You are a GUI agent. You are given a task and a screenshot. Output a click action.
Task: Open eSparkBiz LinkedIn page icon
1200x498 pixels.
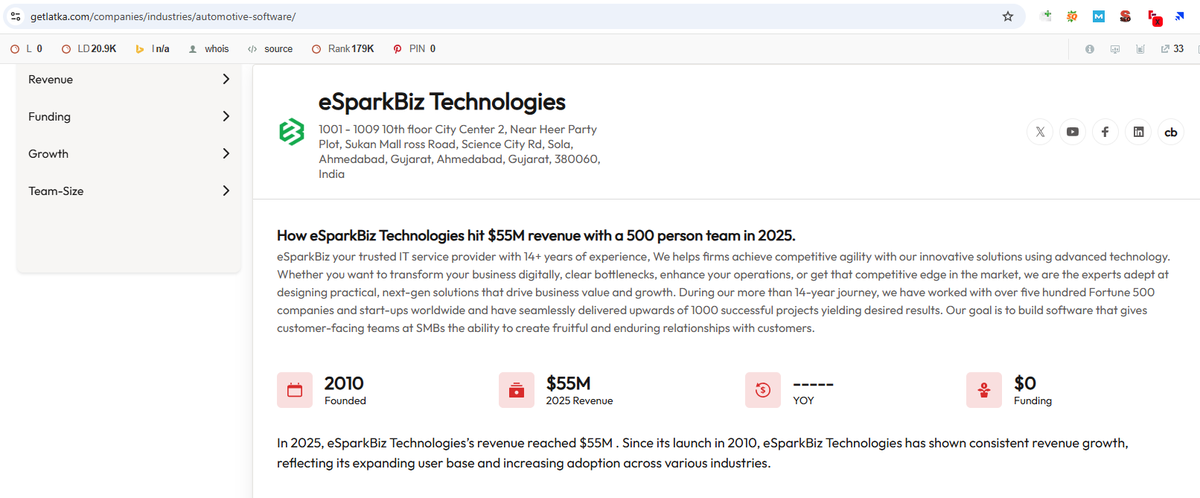(x=1138, y=132)
